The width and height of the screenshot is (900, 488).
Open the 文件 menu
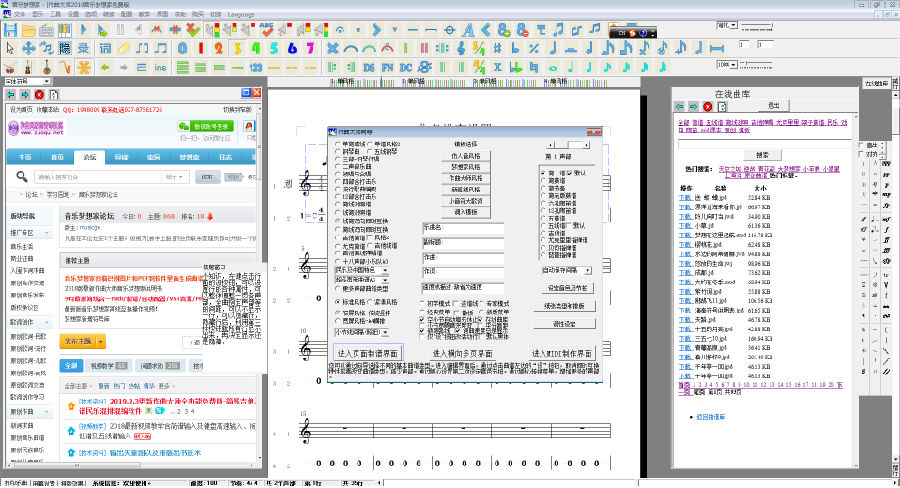(19, 14)
